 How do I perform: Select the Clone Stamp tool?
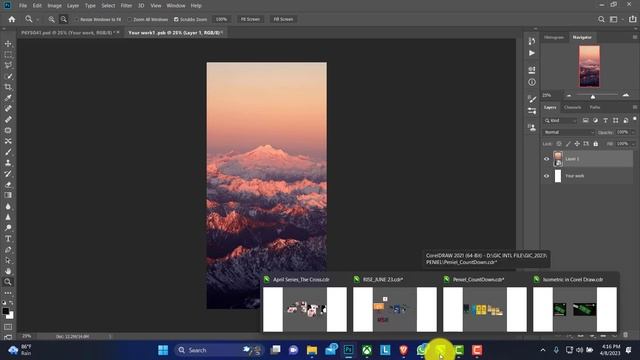pyautogui.click(x=8, y=163)
